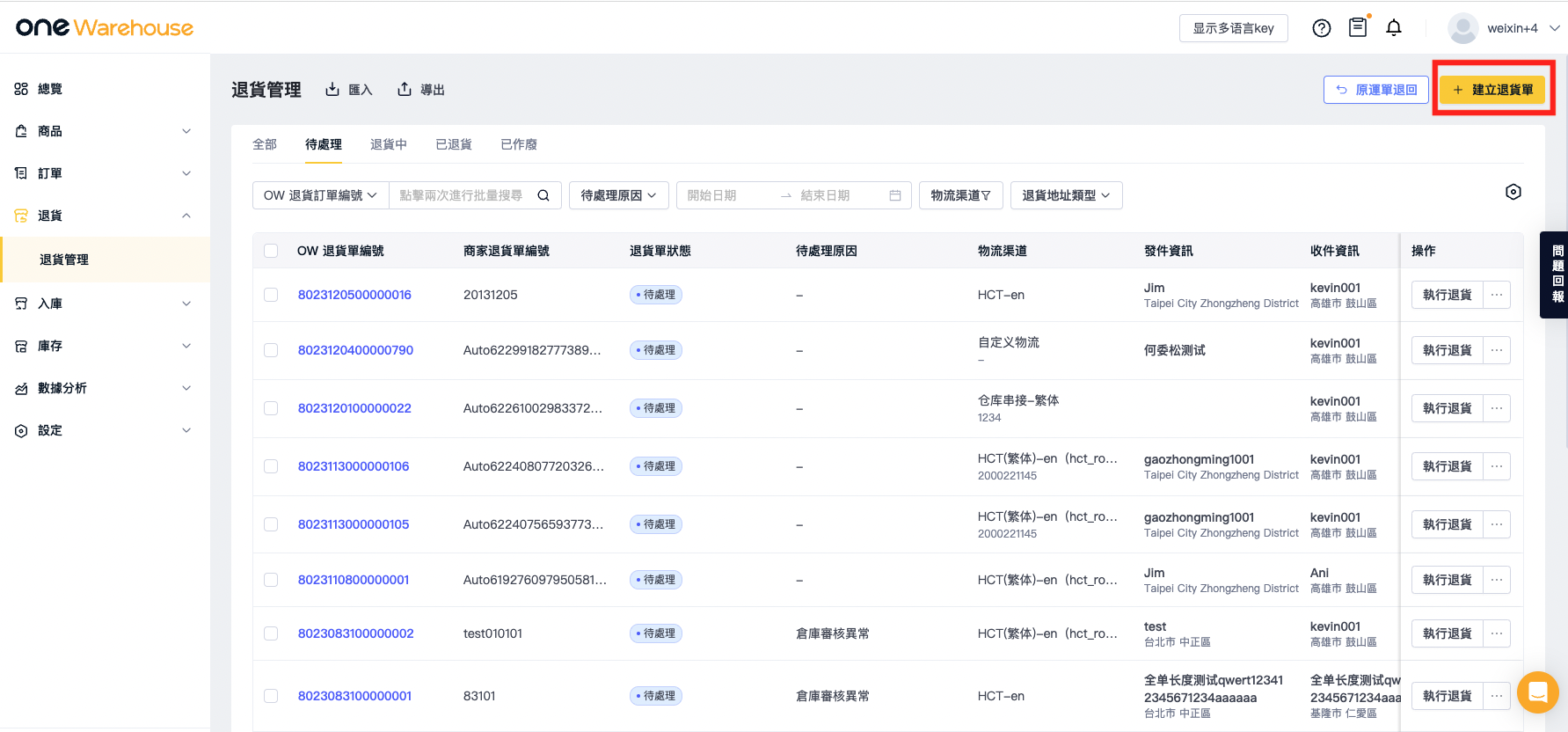Expand the 退貨地址類型 dropdown
Screen dimensions: 1568x732
[1066, 195]
